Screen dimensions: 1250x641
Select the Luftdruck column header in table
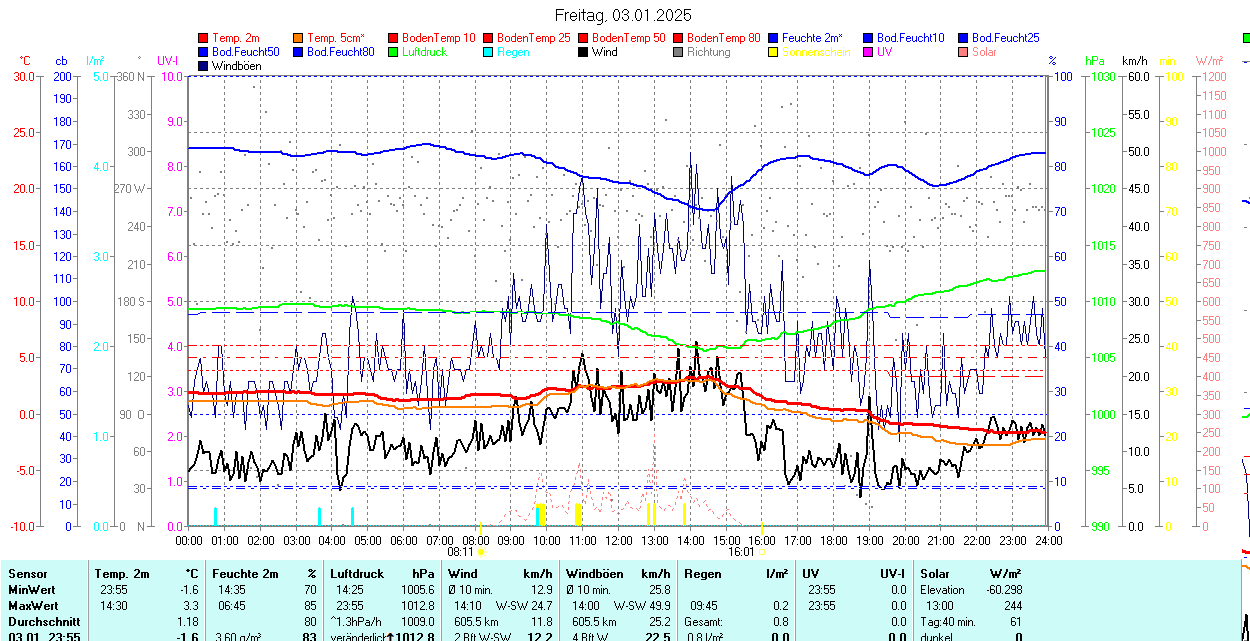356,574
